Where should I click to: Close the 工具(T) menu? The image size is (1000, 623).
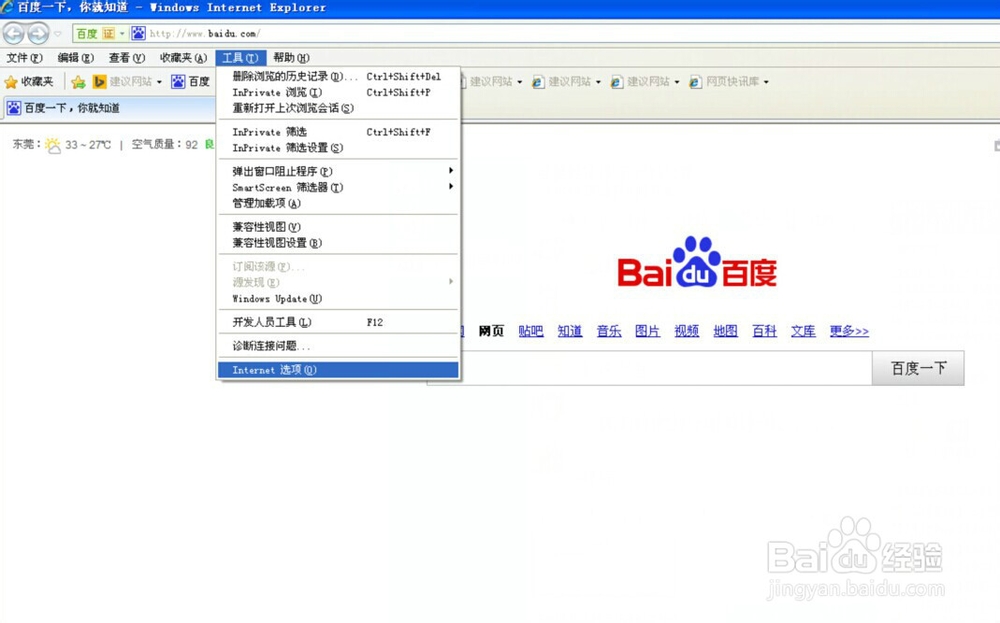pos(240,58)
